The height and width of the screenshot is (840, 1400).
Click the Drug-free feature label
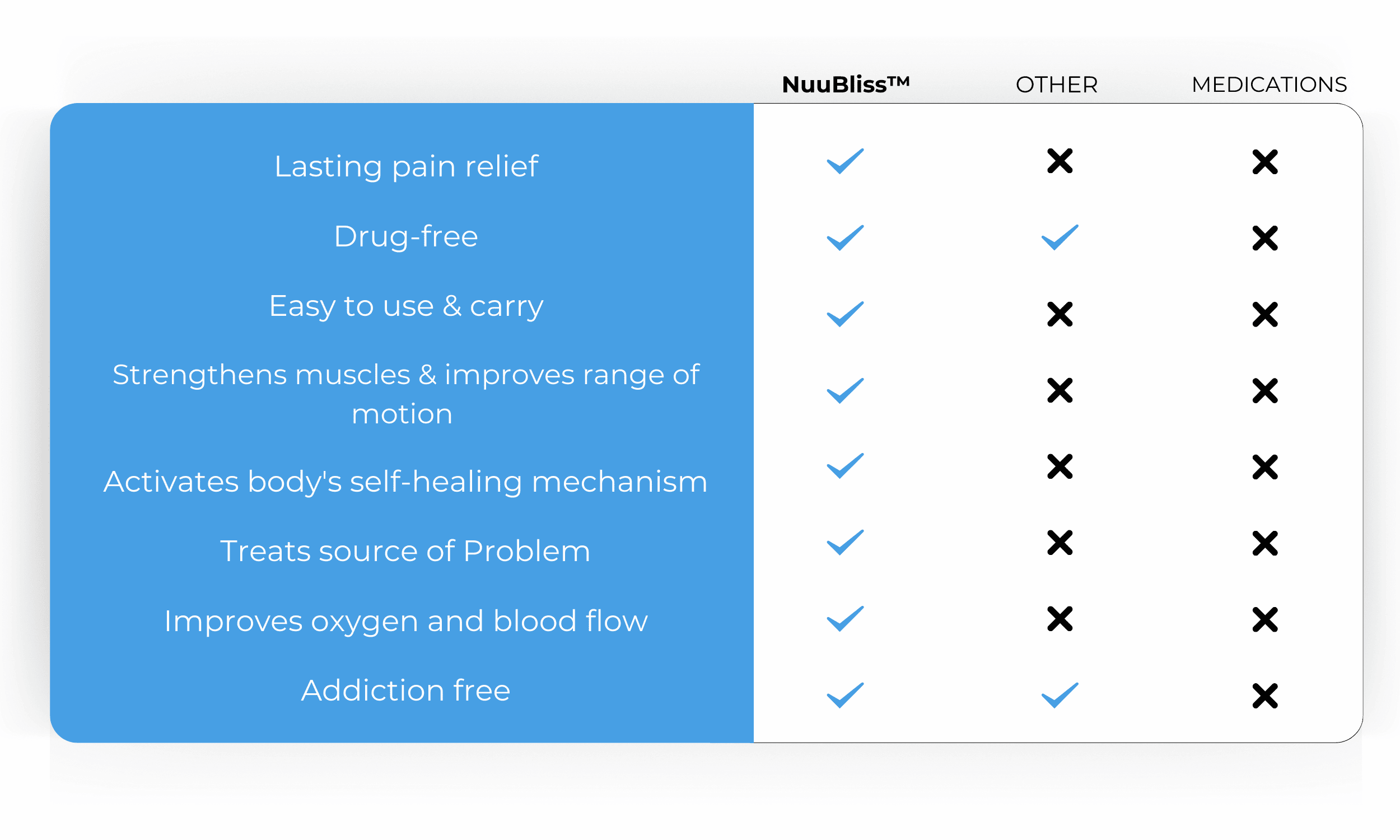pyautogui.click(x=406, y=236)
